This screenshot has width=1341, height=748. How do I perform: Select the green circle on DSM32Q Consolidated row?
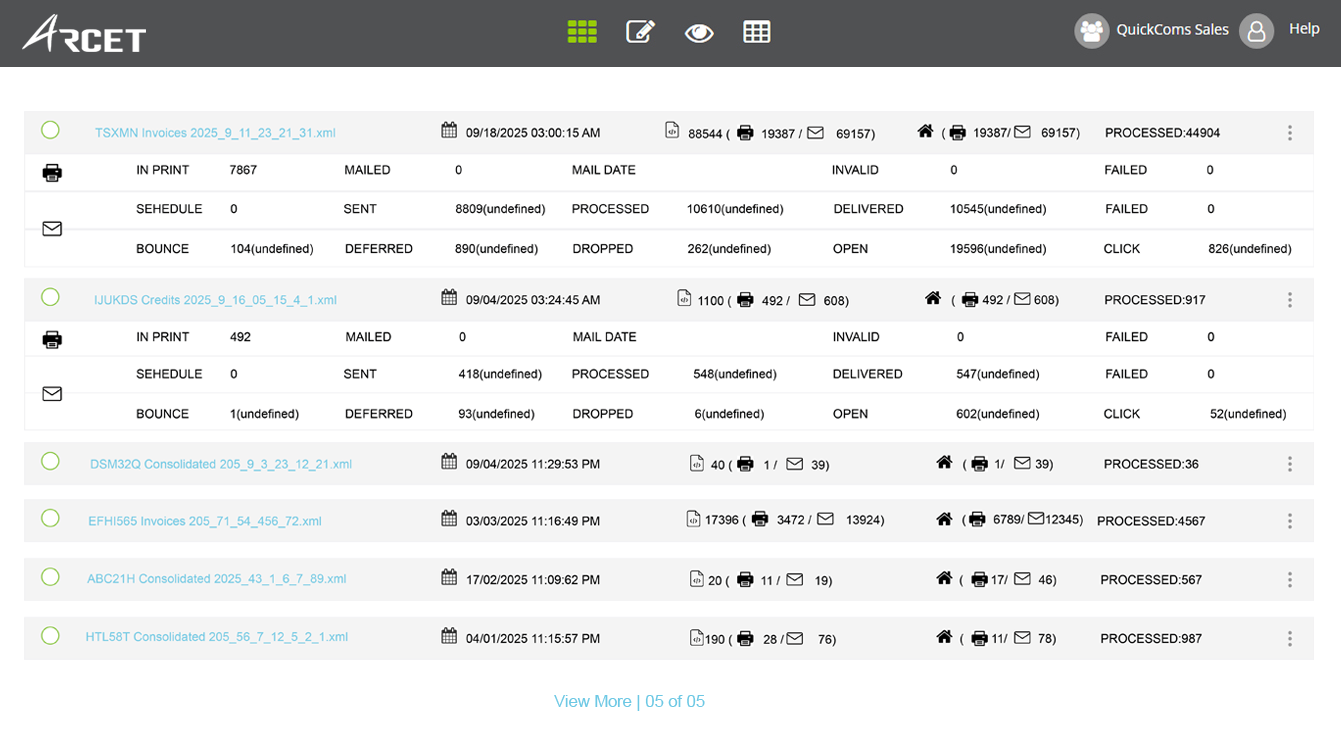coord(50,463)
